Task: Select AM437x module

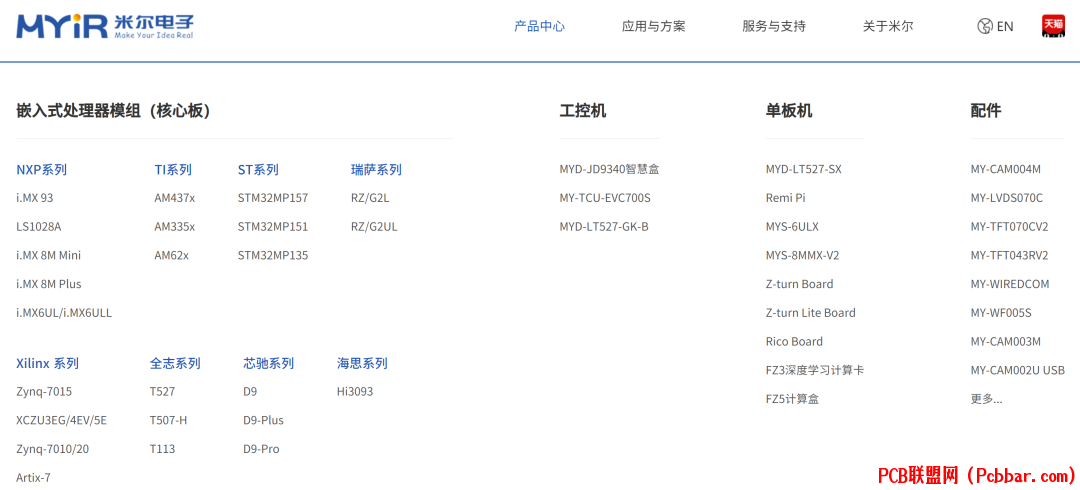Action: (x=175, y=198)
